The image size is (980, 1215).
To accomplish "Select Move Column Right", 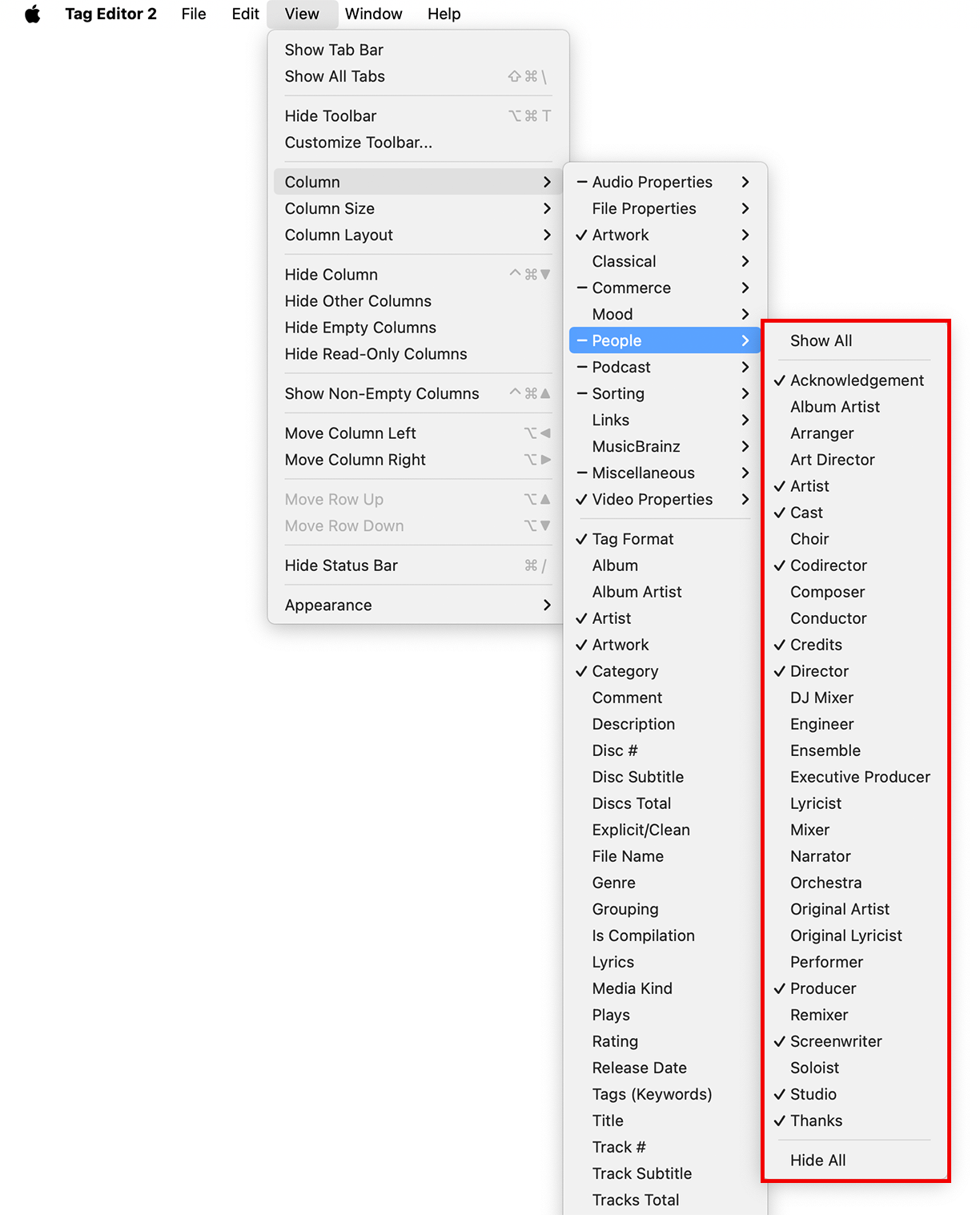I will point(418,460).
